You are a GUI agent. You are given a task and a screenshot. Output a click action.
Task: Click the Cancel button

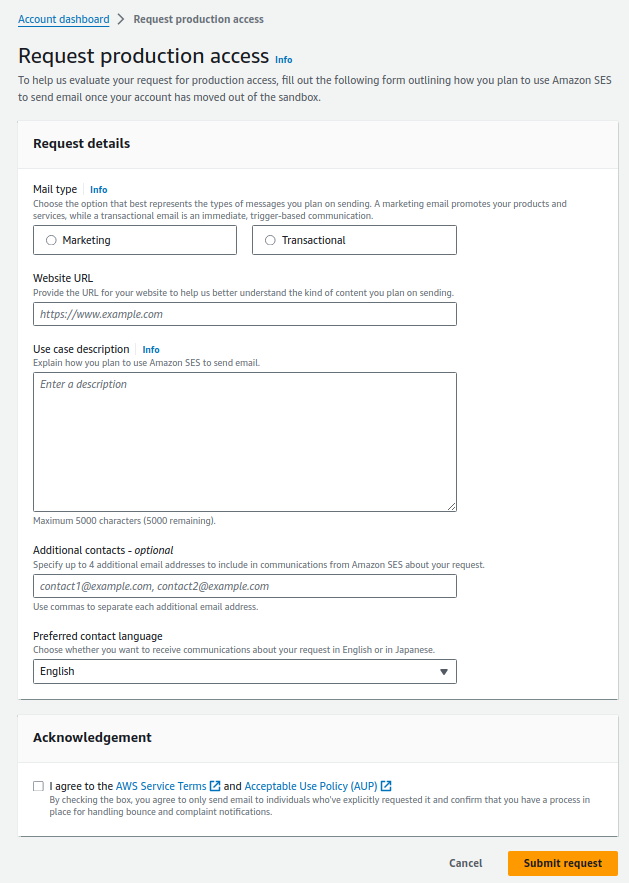[x=466, y=863]
